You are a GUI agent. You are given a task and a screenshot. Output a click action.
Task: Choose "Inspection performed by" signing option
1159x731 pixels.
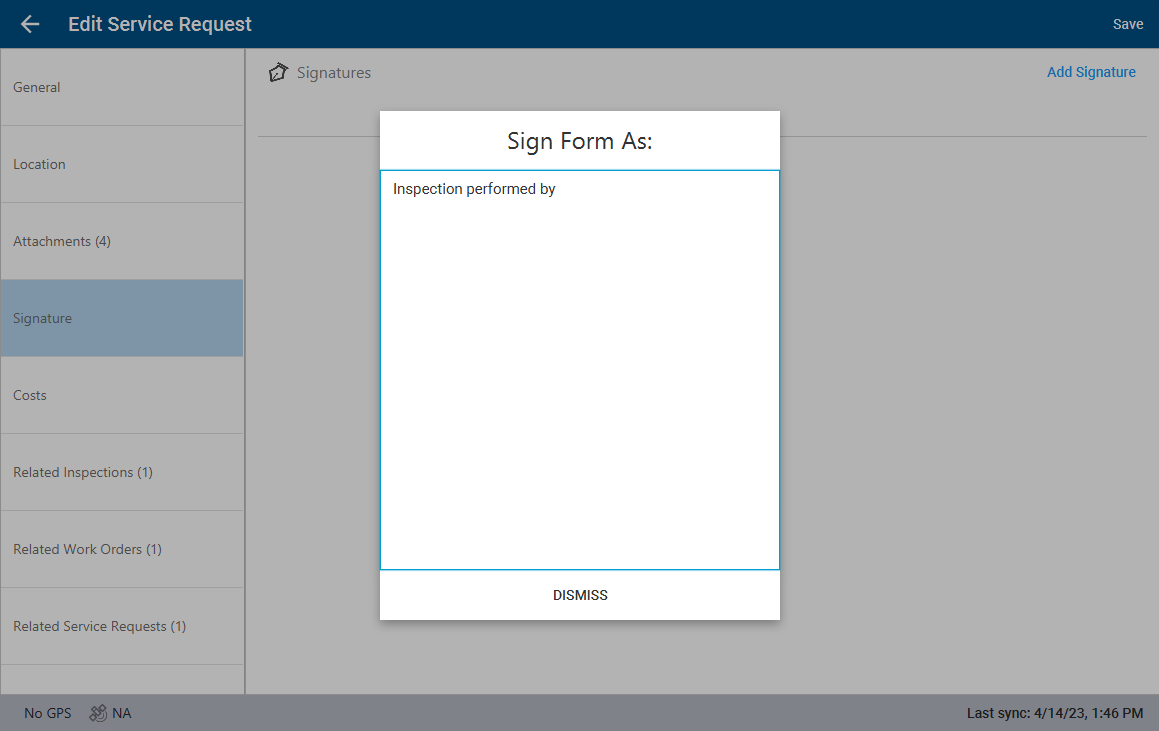(x=474, y=189)
